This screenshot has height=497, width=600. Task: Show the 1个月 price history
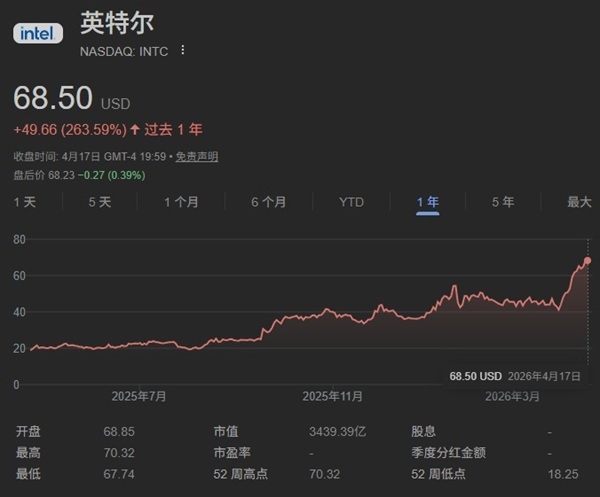pyautogui.click(x=181, y=202)
